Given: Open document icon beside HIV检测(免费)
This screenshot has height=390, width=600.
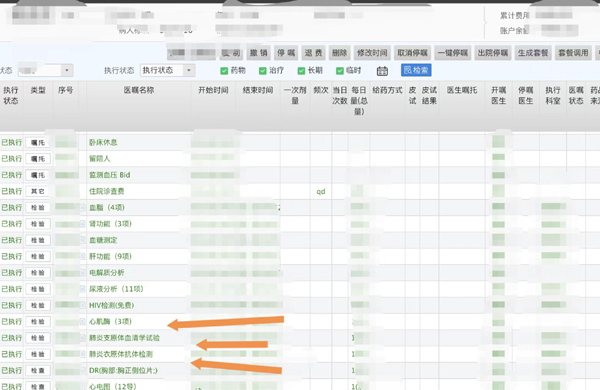Looking at the screenshot, I should (83, 305).
